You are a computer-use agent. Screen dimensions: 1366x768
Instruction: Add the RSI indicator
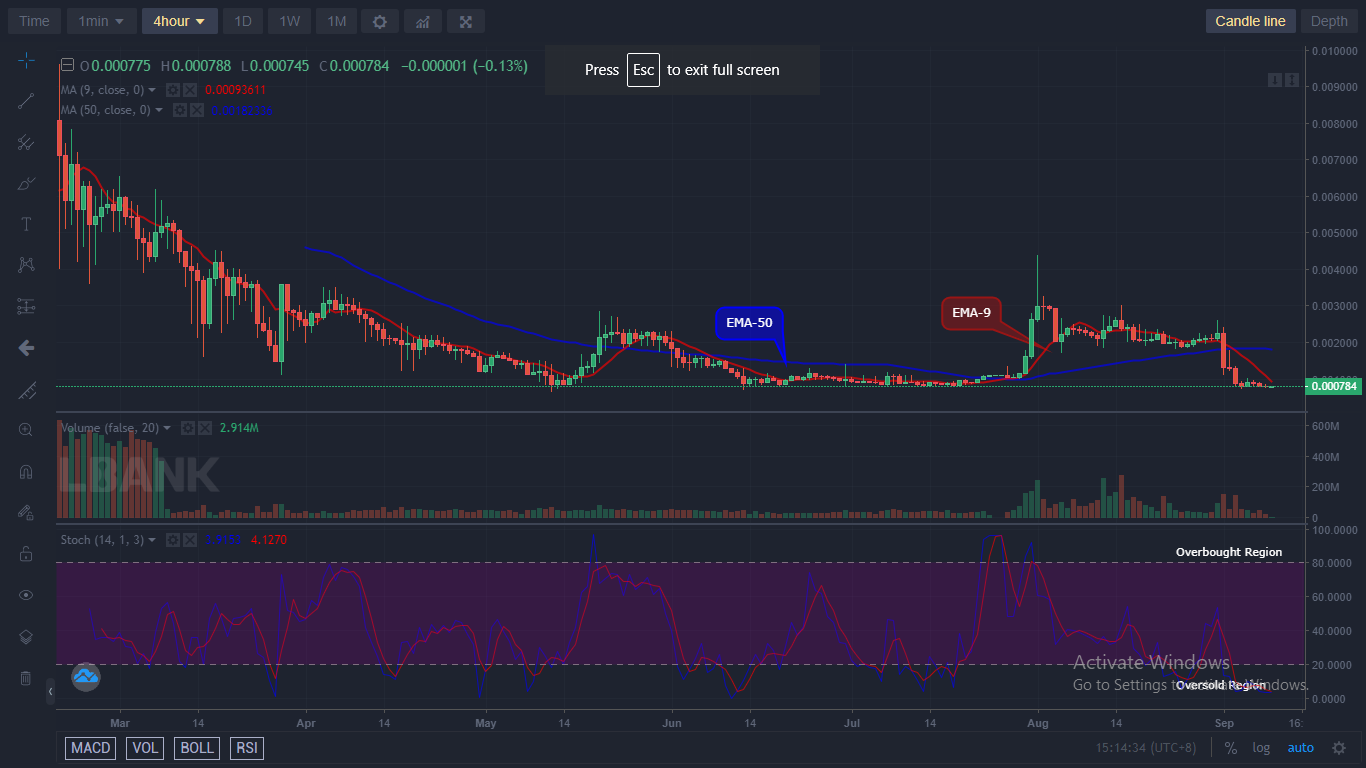(245, 748)
